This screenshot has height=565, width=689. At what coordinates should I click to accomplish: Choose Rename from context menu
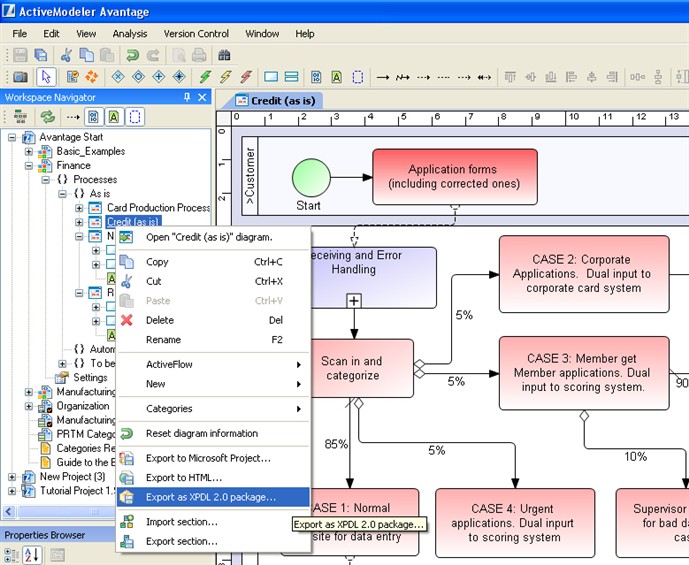[214, 340]
